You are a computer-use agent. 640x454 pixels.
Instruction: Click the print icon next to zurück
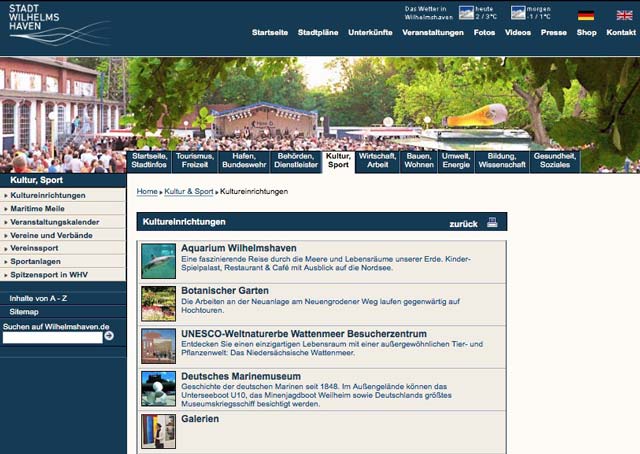click(x=492, y=223)
